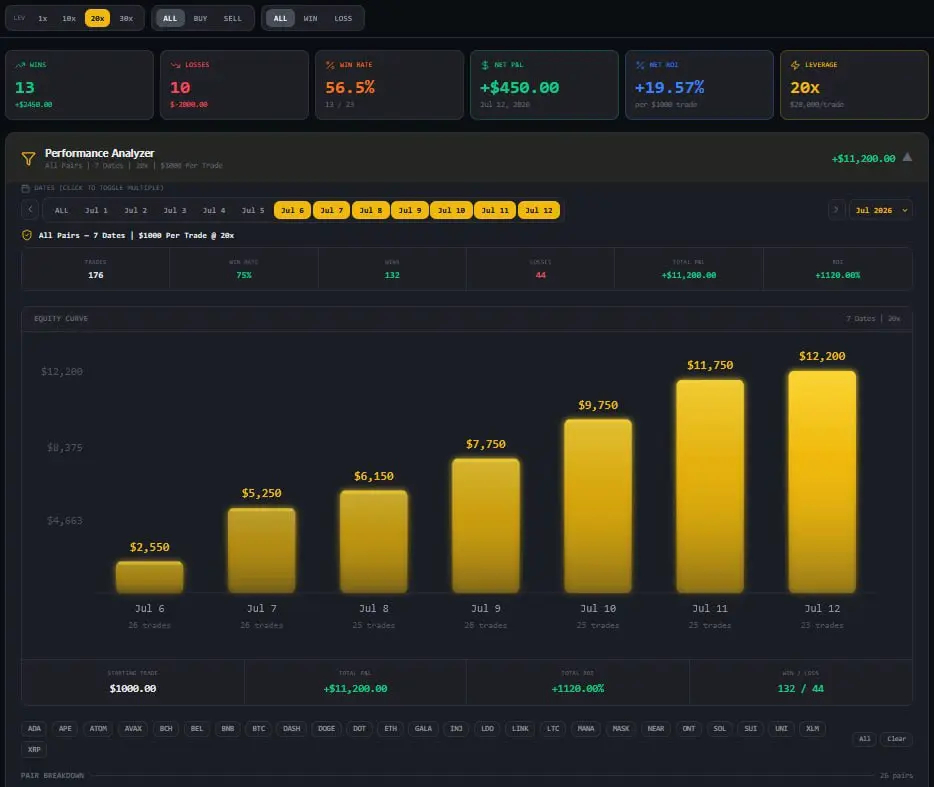Click the previous dates arrow
Viewport: 934px width, 787px height.
pyautogui.click(x=30, y=210)
